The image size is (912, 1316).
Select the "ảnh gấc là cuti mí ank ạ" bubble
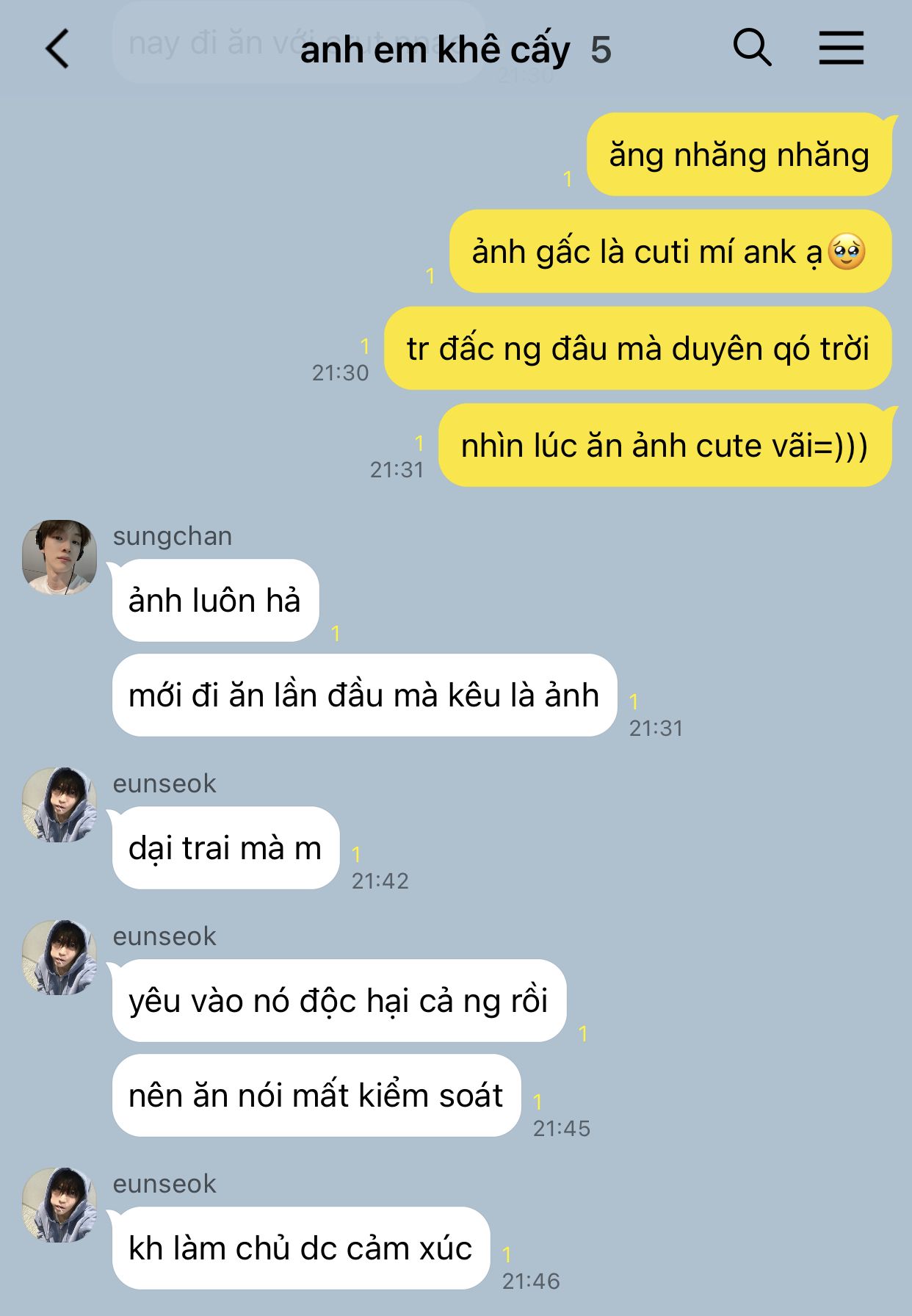tap(670, 252)
